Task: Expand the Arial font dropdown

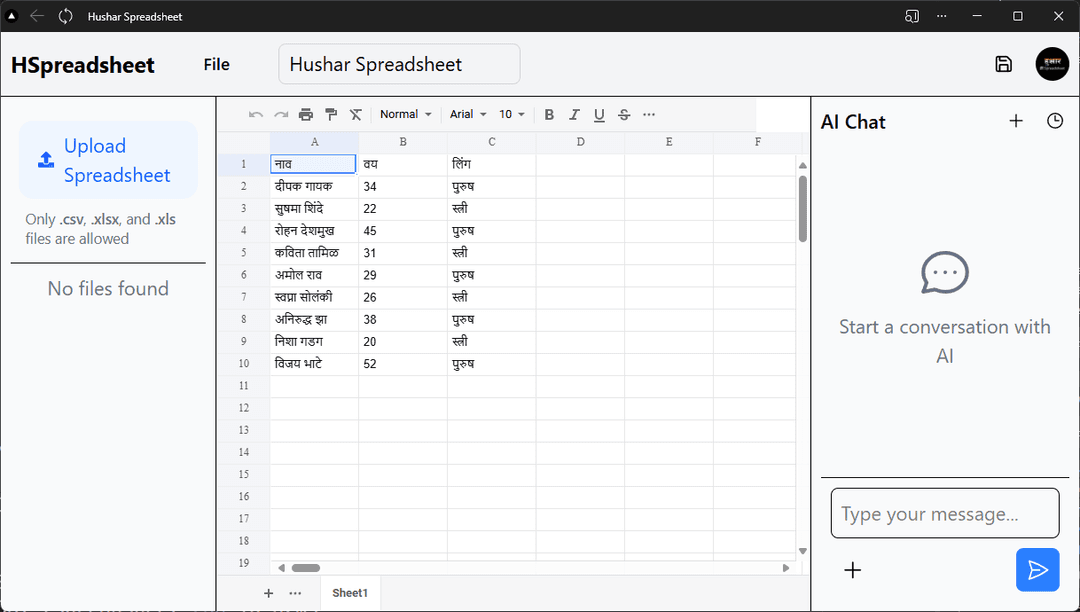Action: [468, 115]
